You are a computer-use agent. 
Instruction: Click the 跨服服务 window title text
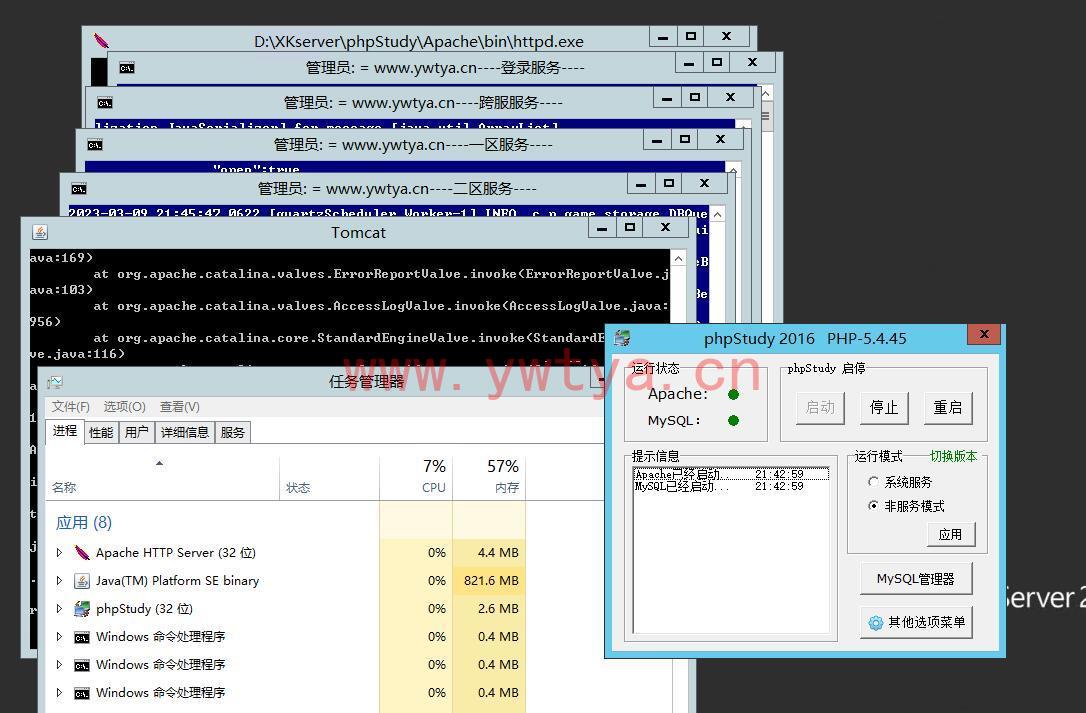423,103
